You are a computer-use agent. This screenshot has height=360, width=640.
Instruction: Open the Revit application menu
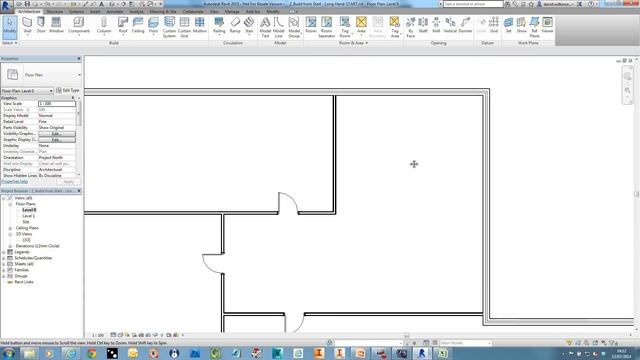6,6
